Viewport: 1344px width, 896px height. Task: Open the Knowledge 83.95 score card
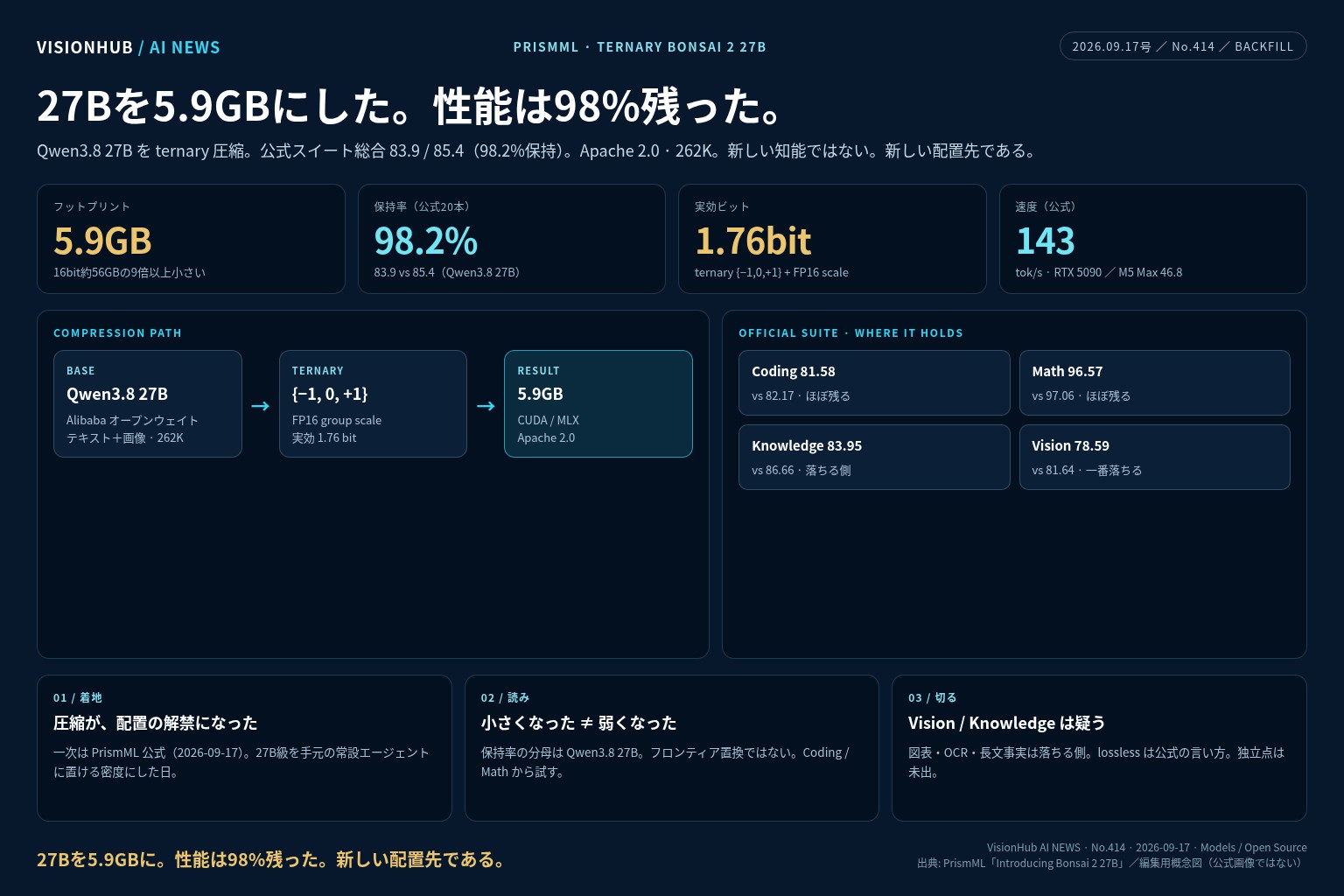874,458
